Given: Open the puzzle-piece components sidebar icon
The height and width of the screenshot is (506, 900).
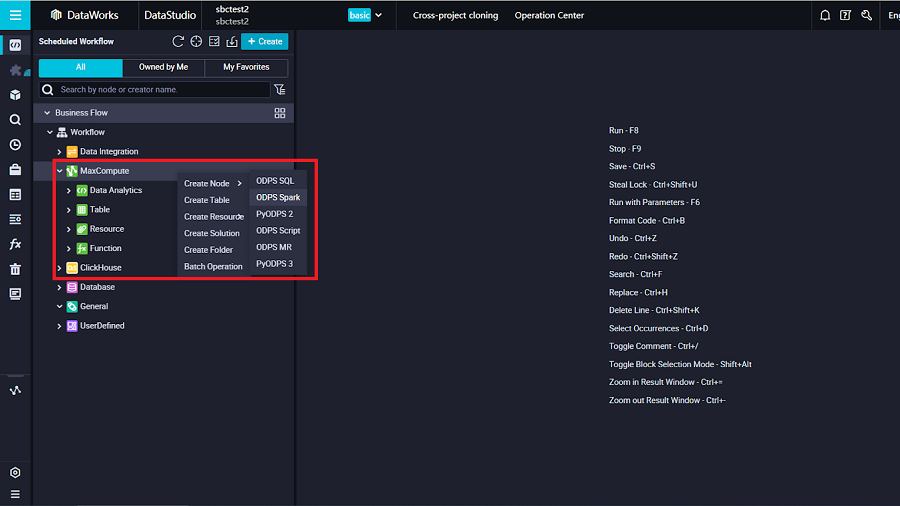Looking at the screenshot, I should tap(15, 70).
